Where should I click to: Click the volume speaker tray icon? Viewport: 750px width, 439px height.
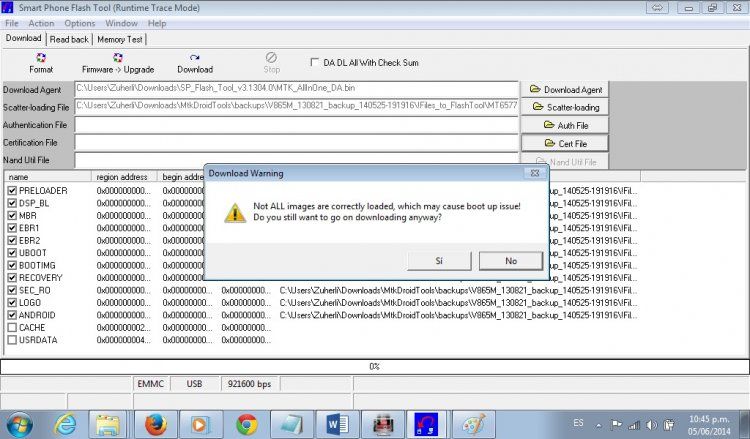click(x=651, y=425)
